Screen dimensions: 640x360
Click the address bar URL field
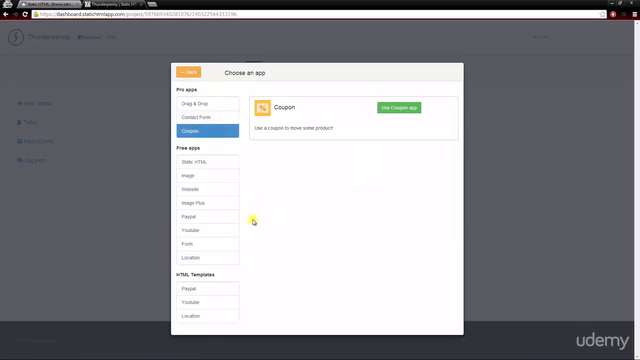(x=319, y=14)
